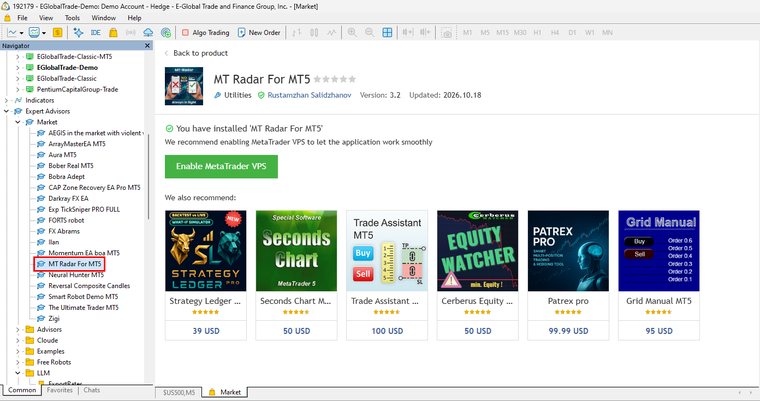Collapse the Expert Advisors node
The height and width of the screenshot is (401, 760).
tap(6, 111)
